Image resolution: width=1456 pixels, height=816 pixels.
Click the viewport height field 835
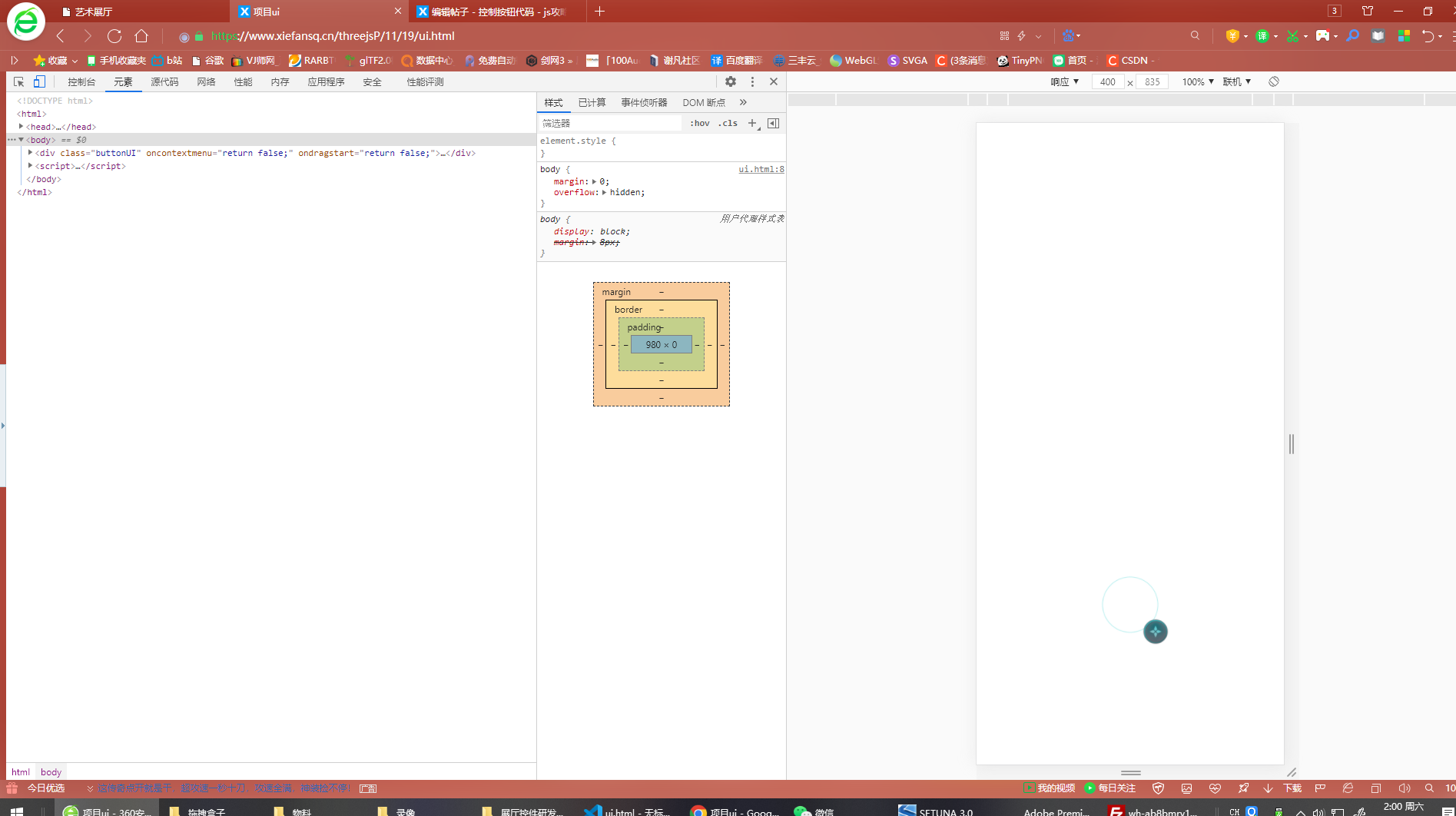click(1152, 82)
